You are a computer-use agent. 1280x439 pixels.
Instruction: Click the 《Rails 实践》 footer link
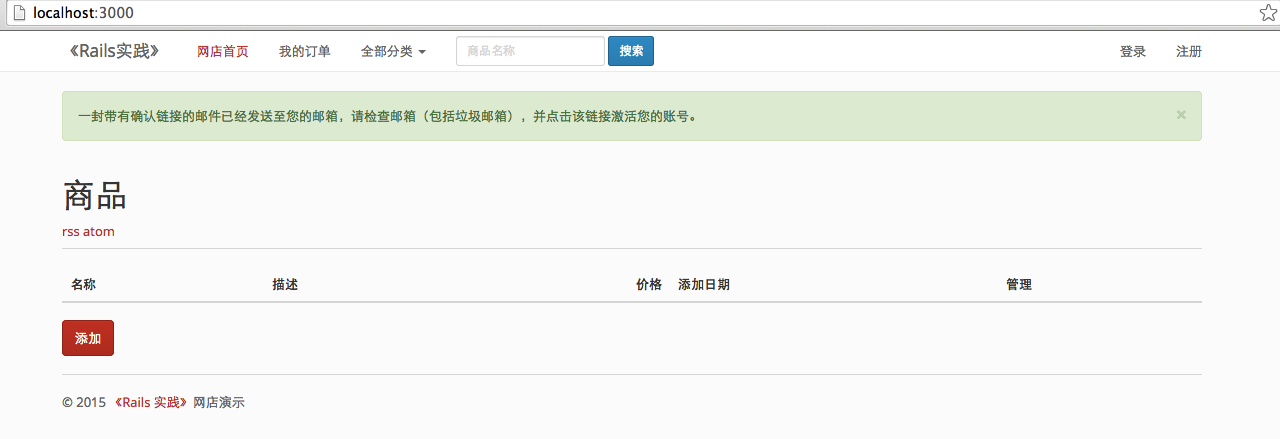[151, 402]
